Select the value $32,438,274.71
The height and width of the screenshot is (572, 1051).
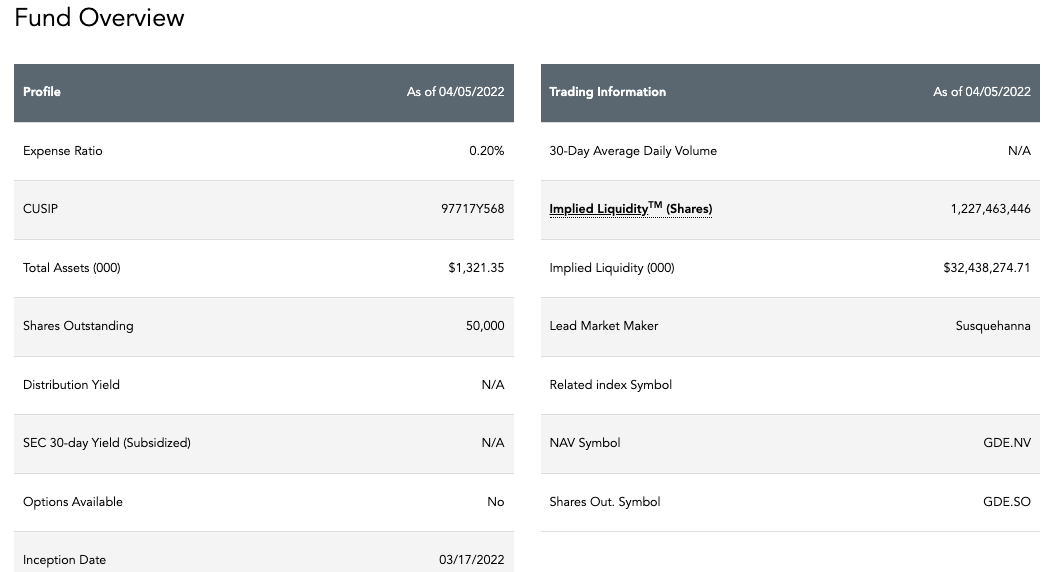point(987,268)
